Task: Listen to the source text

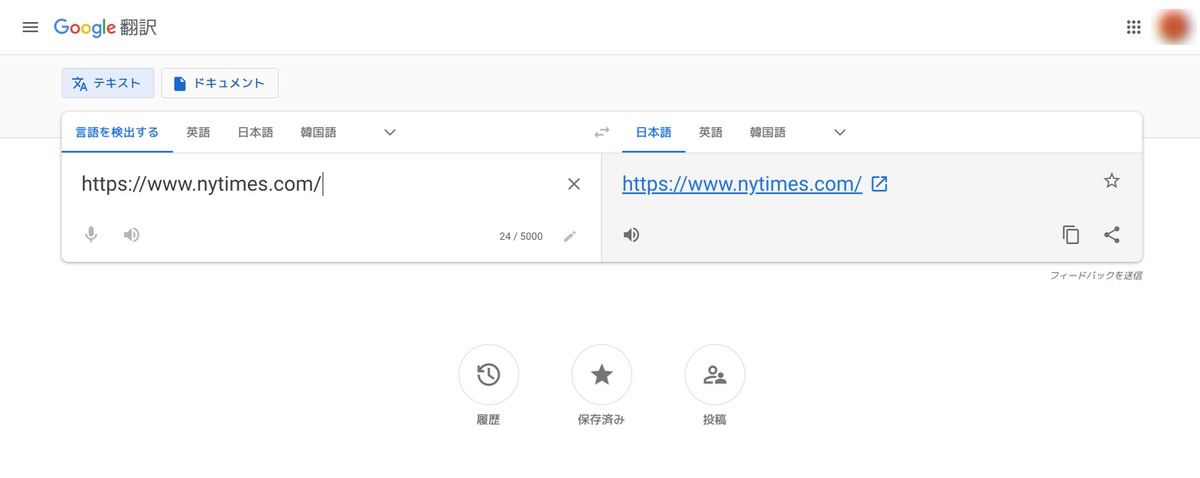Action: 131,235
